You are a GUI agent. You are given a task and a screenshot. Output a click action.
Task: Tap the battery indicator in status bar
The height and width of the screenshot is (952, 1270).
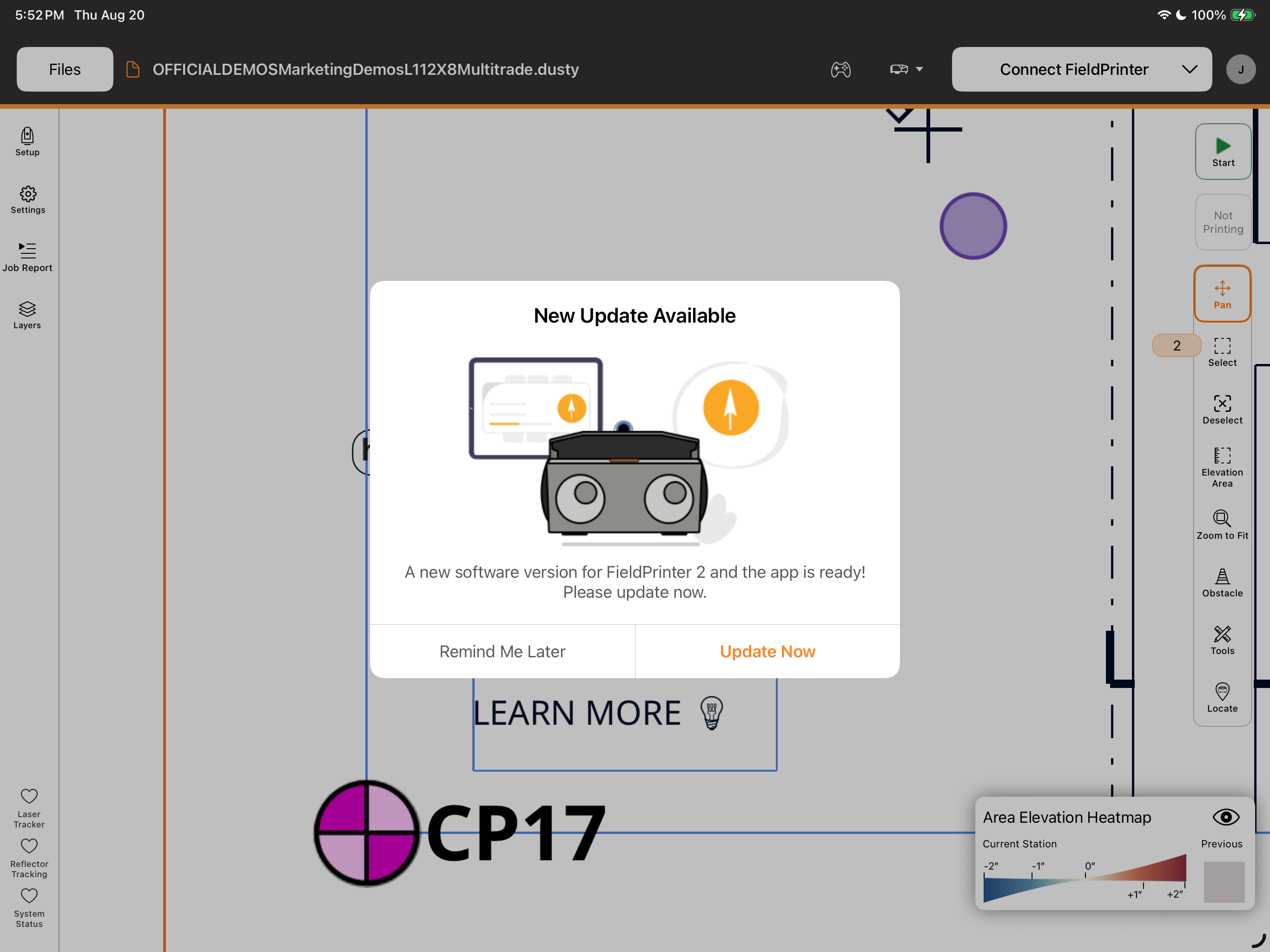pyautogui.click(x=1243, y=15)
